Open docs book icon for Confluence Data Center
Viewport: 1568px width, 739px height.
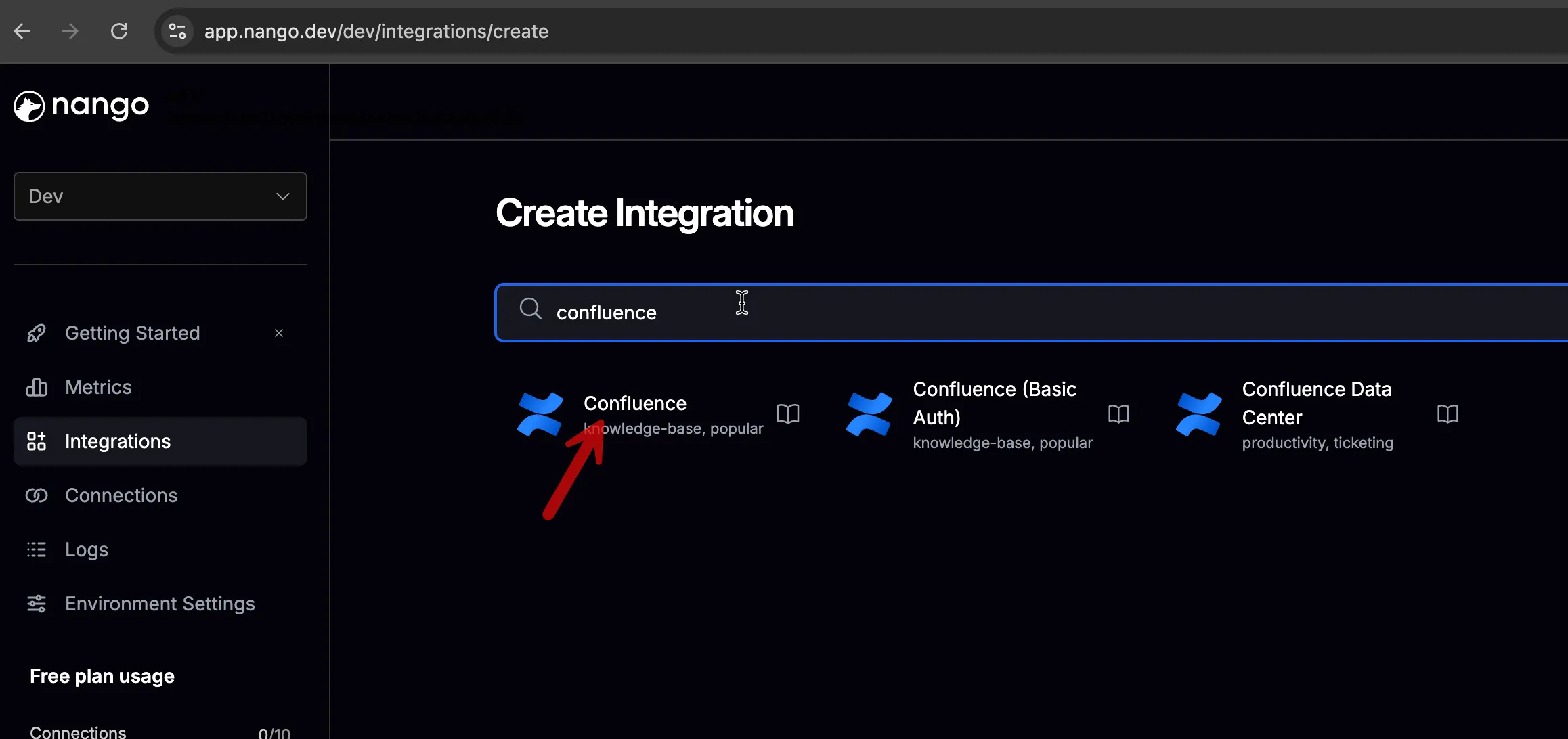coord(1447,413)
